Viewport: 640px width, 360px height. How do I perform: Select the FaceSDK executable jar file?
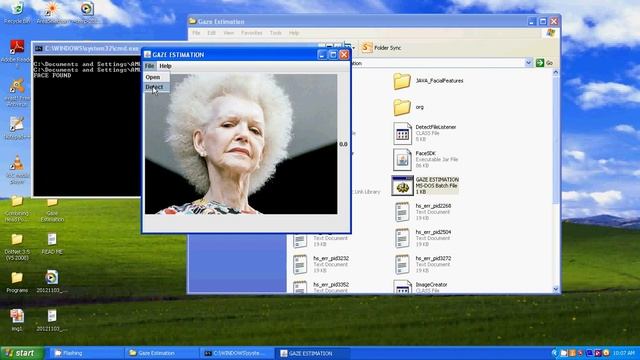point(425,159)
